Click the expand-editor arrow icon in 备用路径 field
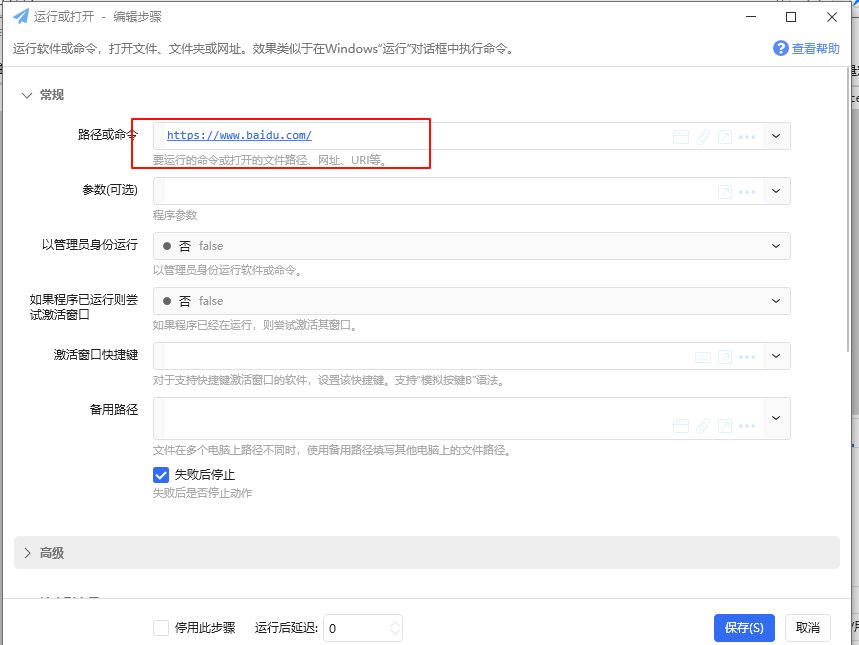Image resolution: width=859 pixels, height=645 pixels. click(725, 426)
